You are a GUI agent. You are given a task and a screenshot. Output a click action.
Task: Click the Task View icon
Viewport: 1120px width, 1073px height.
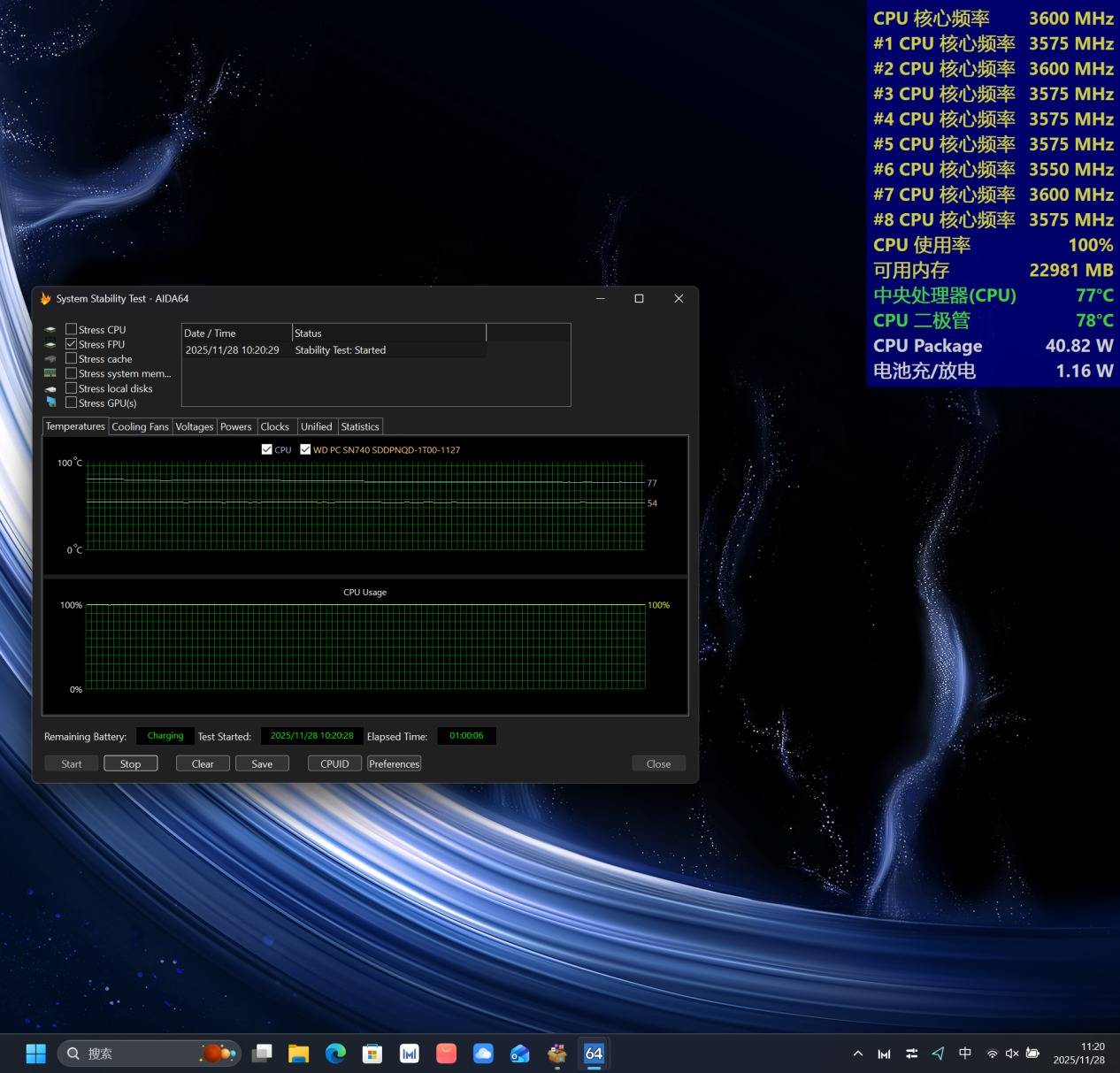click(262, 1053)
